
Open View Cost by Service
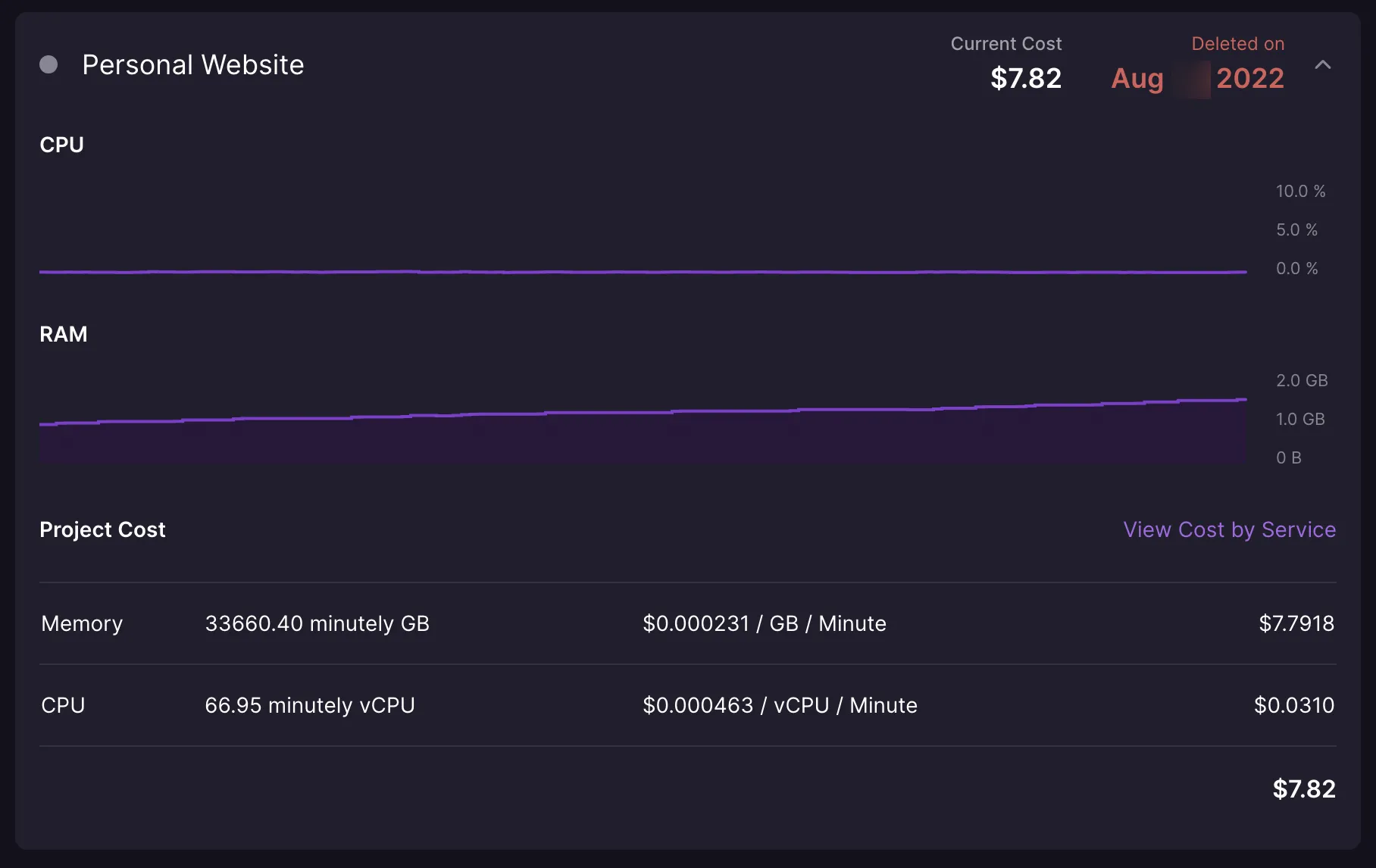pyautogui.click(x=1228, y=529)
